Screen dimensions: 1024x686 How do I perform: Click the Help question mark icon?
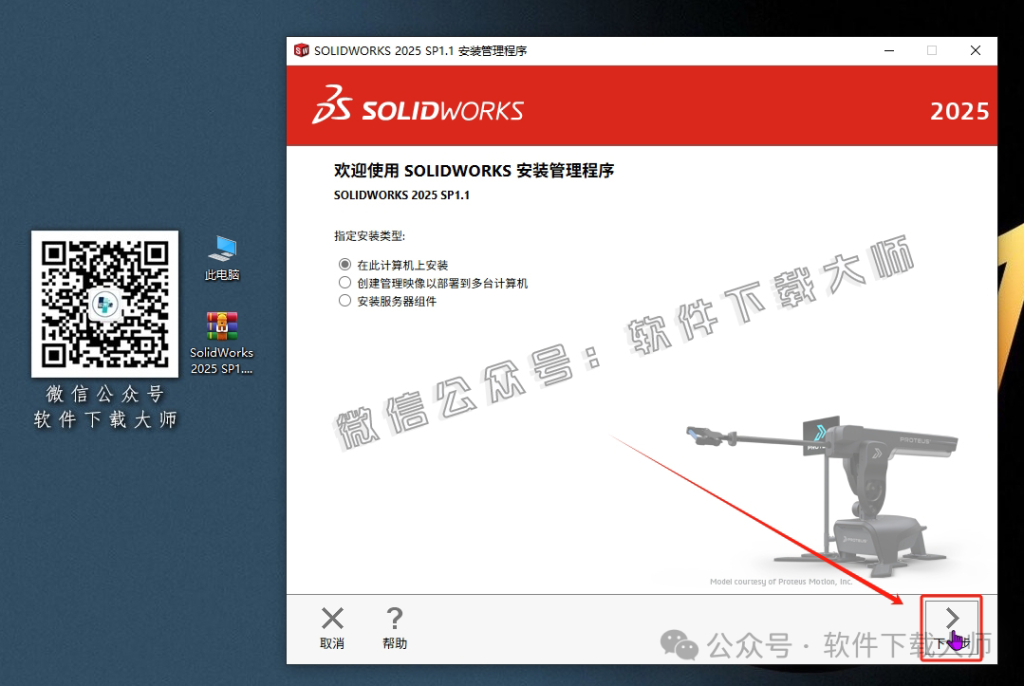click(x=394, y=617)
